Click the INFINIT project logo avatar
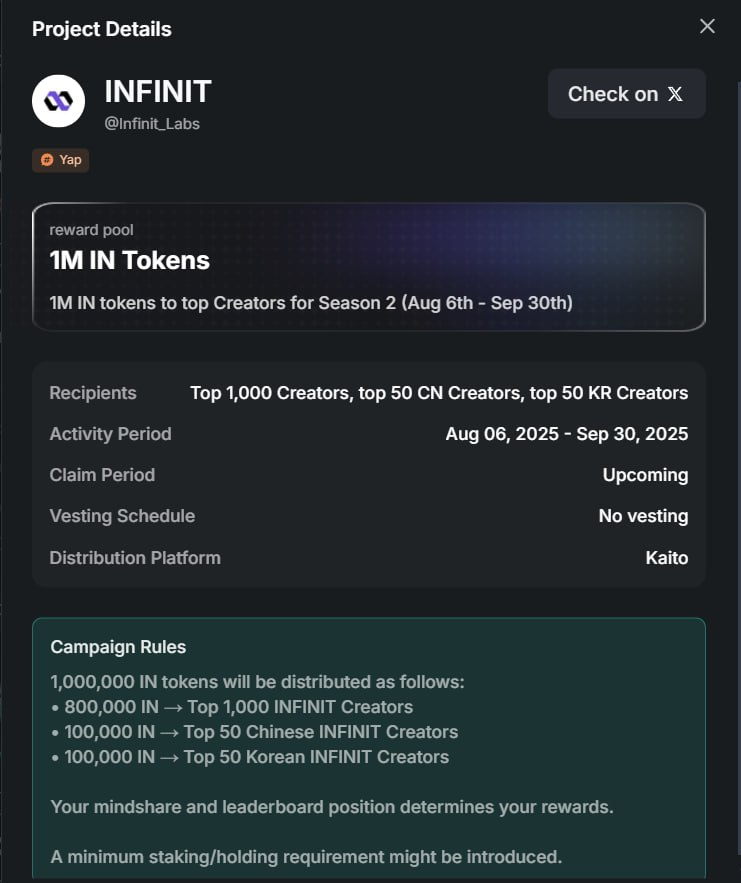 pos(58,101)
